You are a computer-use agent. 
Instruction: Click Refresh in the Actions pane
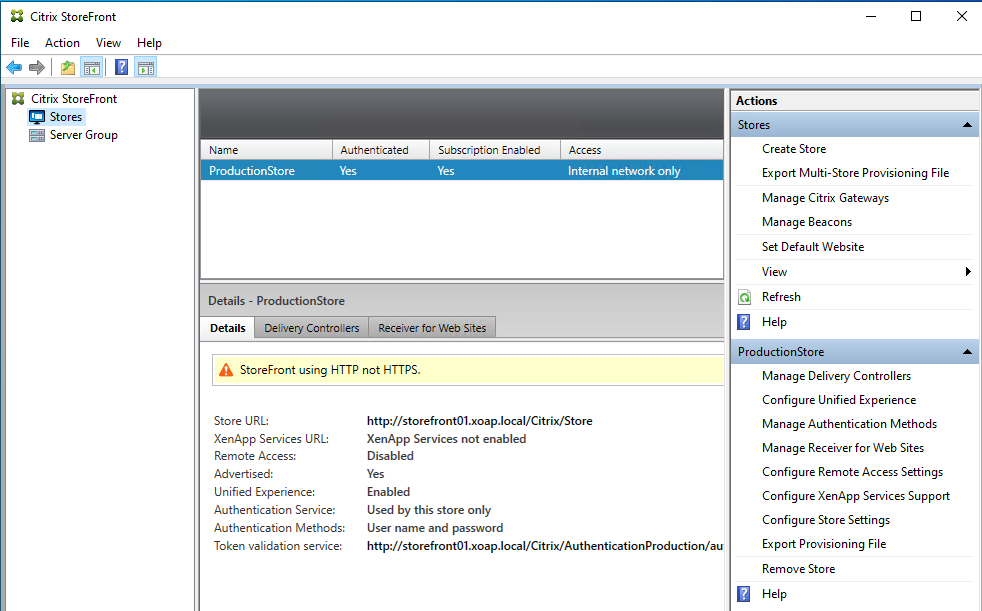(781, 297)
